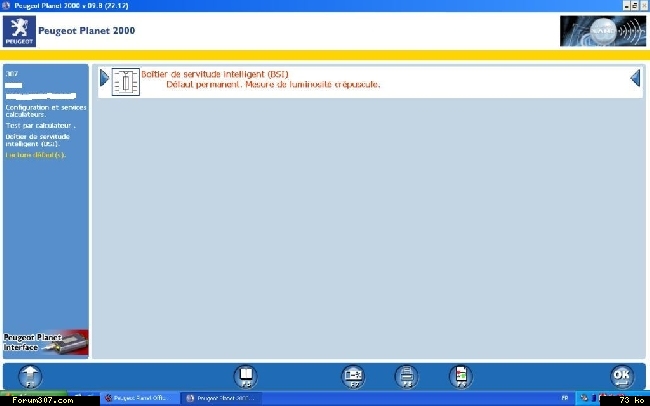Click the Windows Start button
The width and height of the screenshot is (650, 406).
33,392
